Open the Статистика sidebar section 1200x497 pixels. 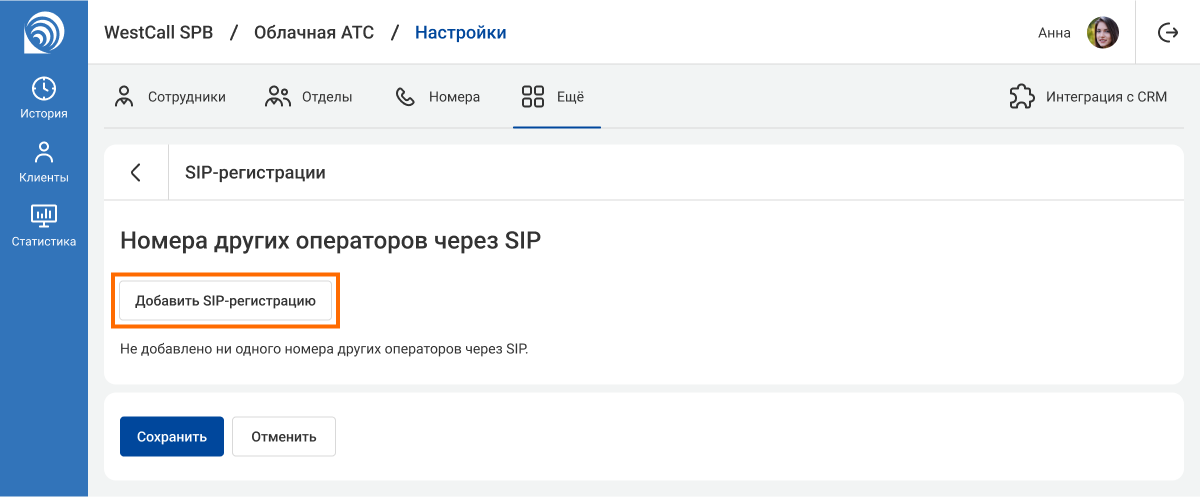point(43,226)
